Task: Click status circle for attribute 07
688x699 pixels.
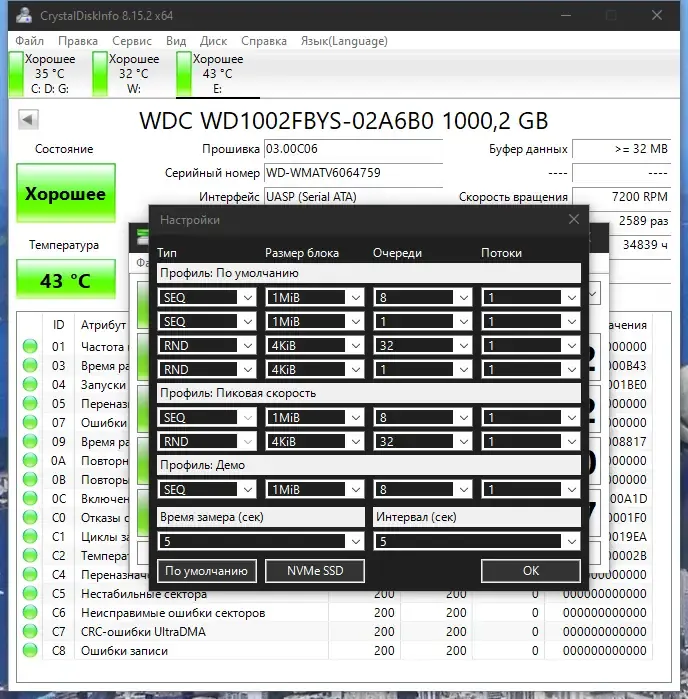Action: click(x=30, y=422)
